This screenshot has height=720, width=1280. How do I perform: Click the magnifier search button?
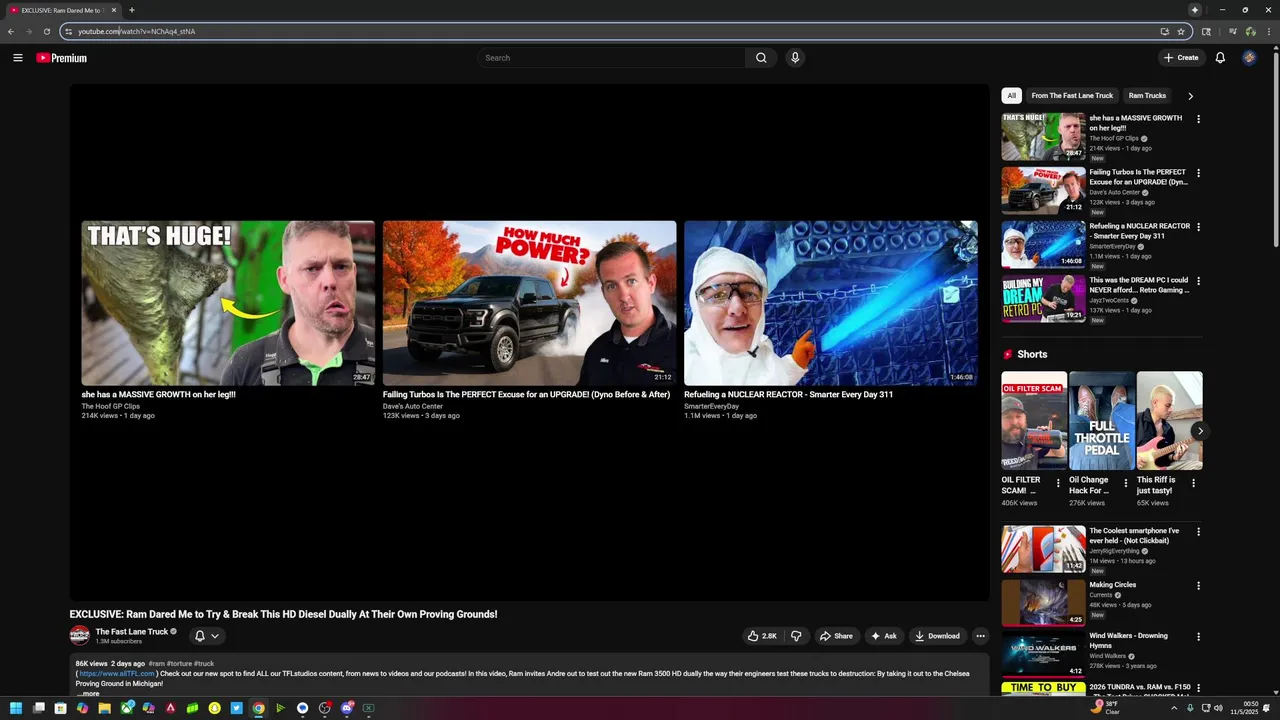761,58
